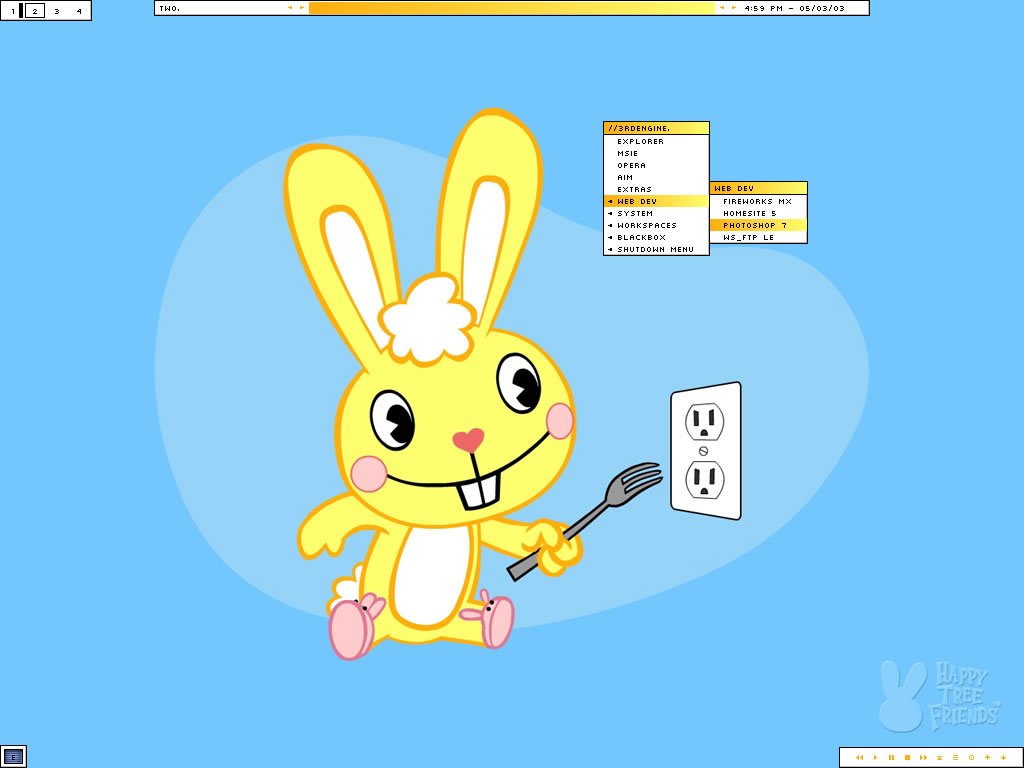Click the circle icon in media bar
Image resolution: width=1024 pixels, height=768 pixels.
971,758
